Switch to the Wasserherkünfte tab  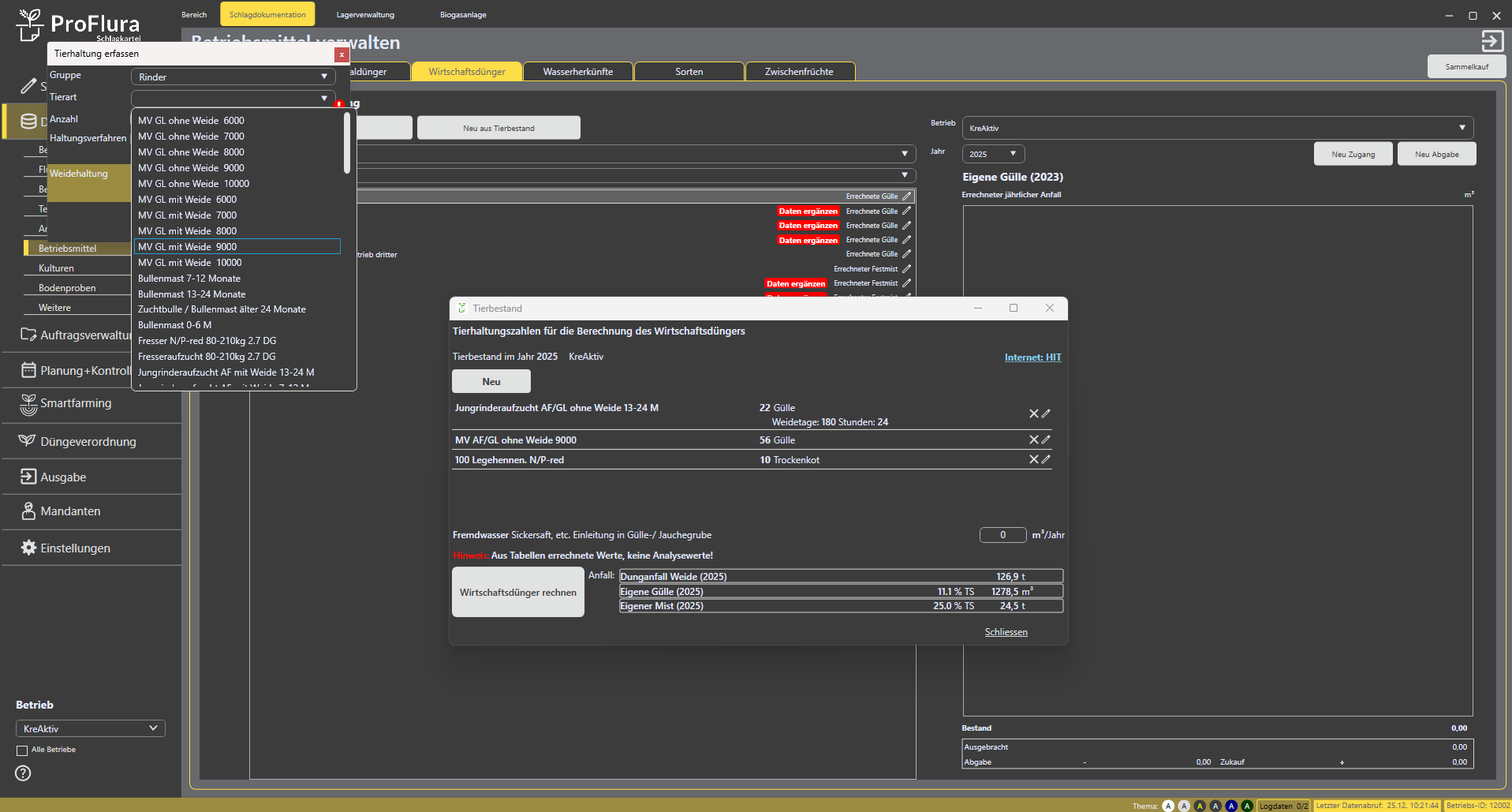(x=577, y=72)
